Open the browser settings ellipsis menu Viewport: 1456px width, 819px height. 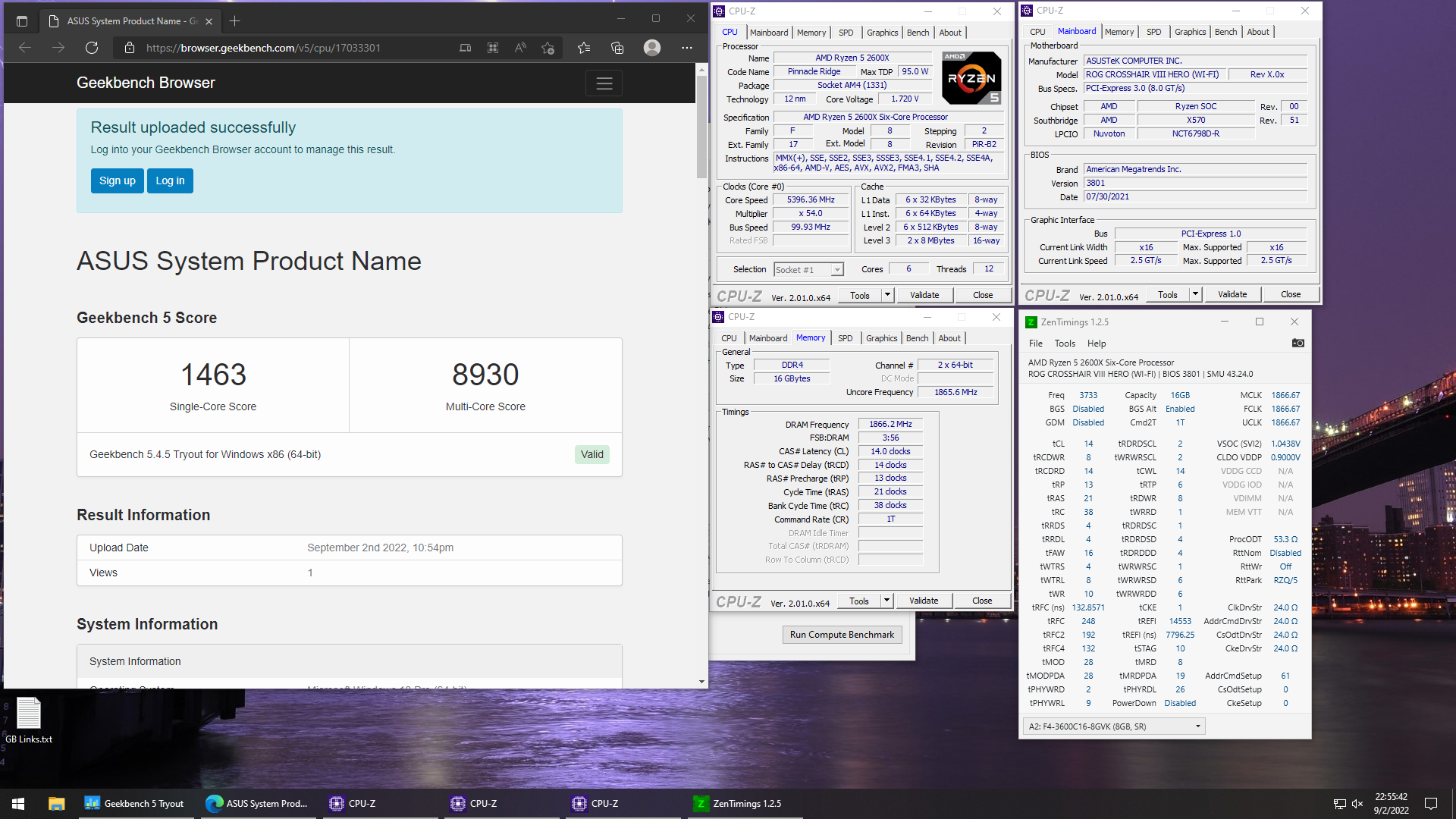coord(687,48)
